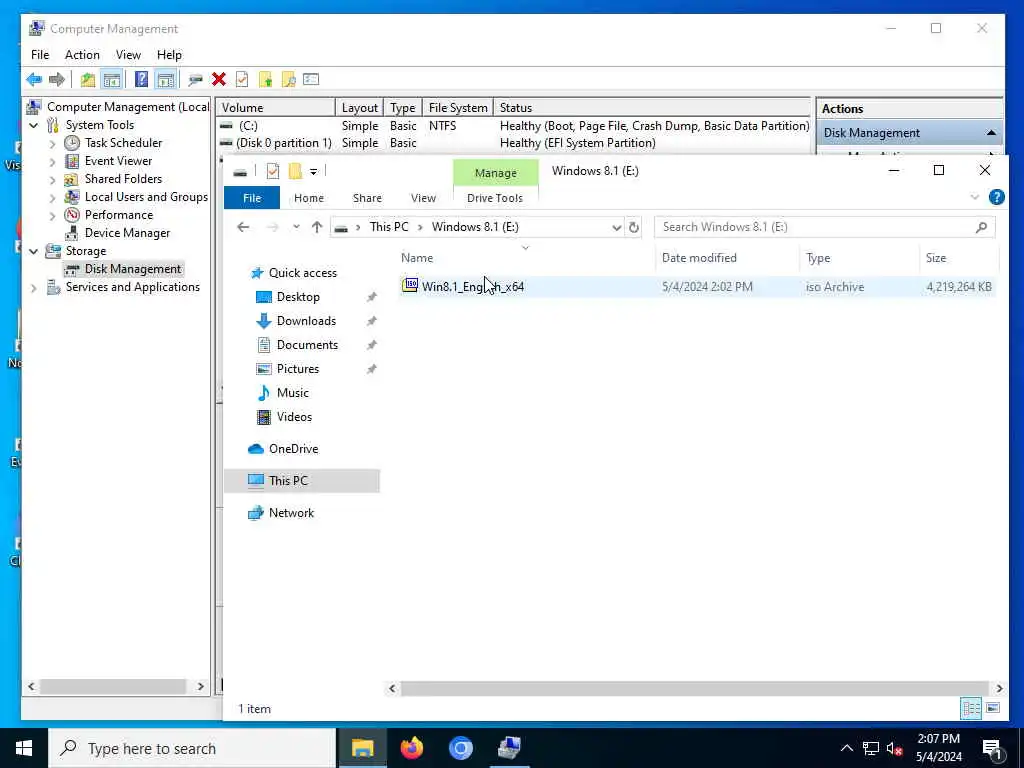The height and width of the screenshot is (768, 1024).
Task: Click Computer Management taskbar icon
Action: click(509, 748)
